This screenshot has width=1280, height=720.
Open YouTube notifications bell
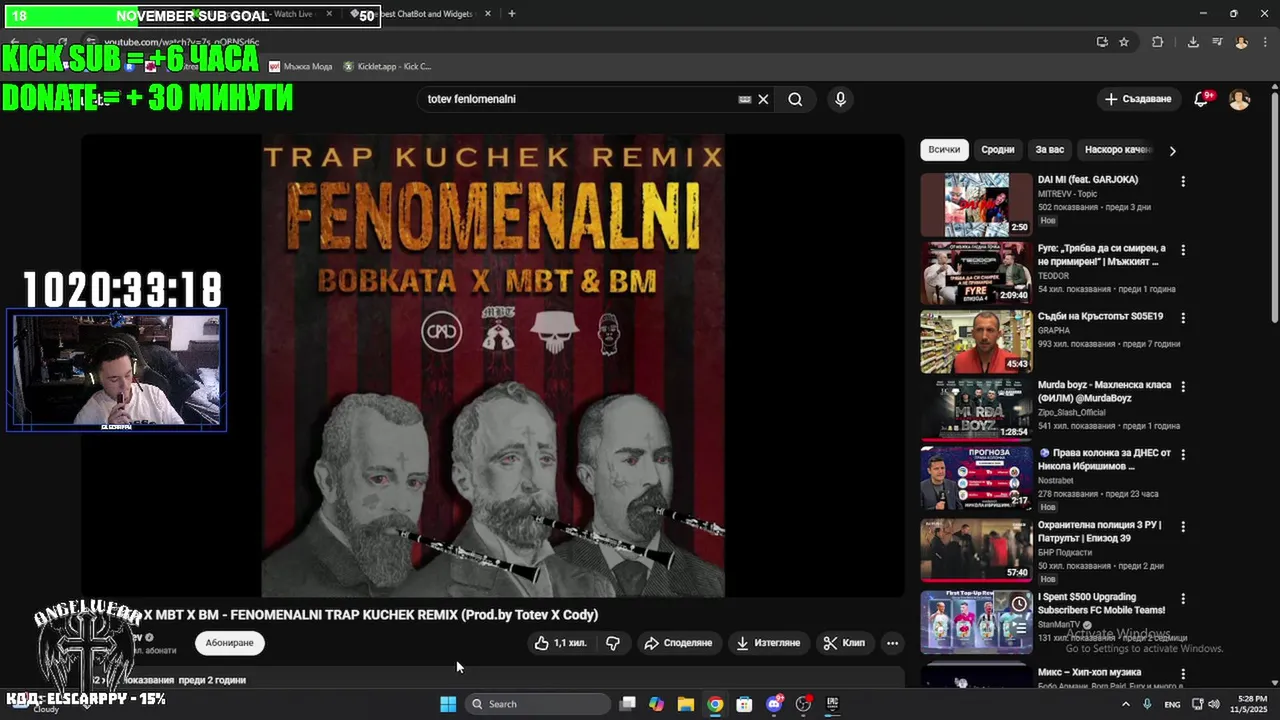[x=1202, y=99]
